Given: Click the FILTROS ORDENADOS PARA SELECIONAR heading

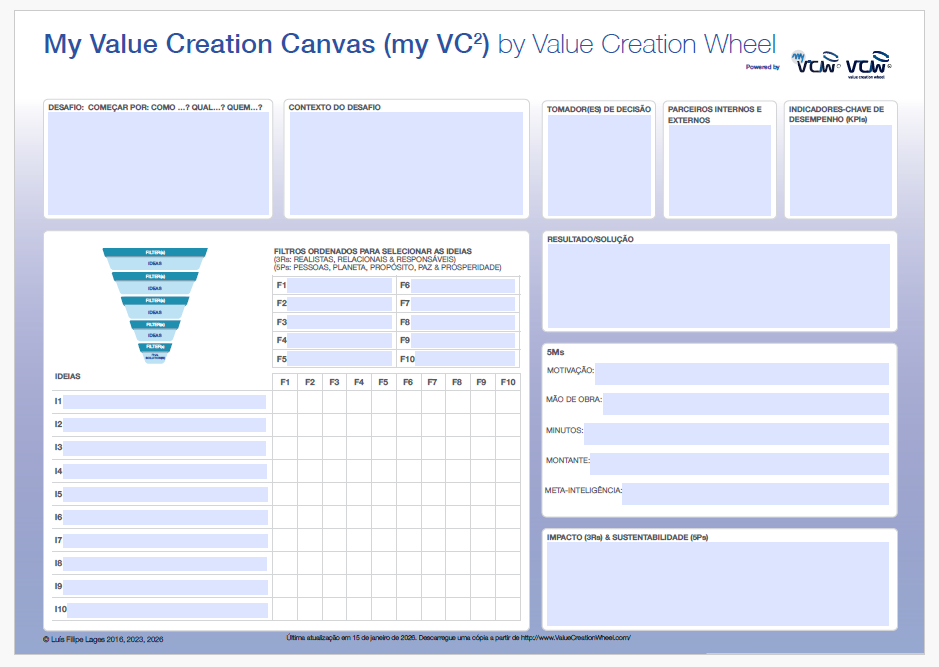Looking at the screenshot, I should (372, 251).
